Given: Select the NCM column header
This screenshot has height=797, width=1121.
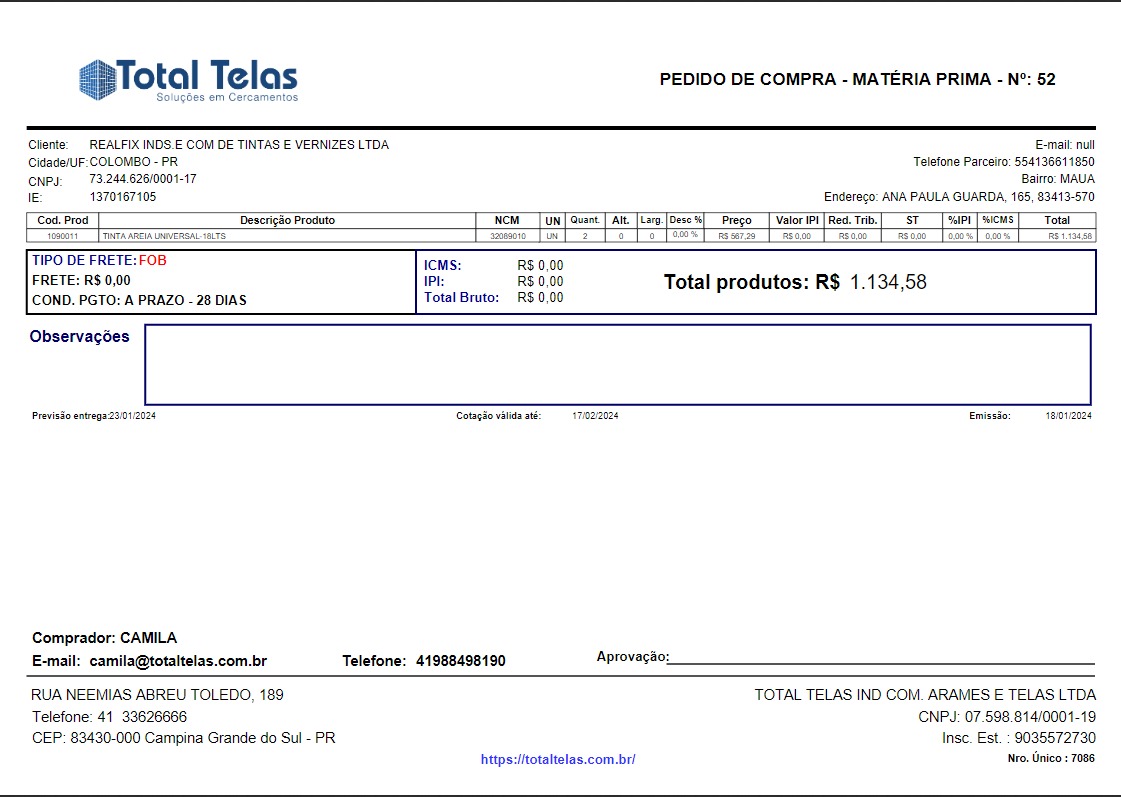Looking at the screenshot, I should [507, 220].
